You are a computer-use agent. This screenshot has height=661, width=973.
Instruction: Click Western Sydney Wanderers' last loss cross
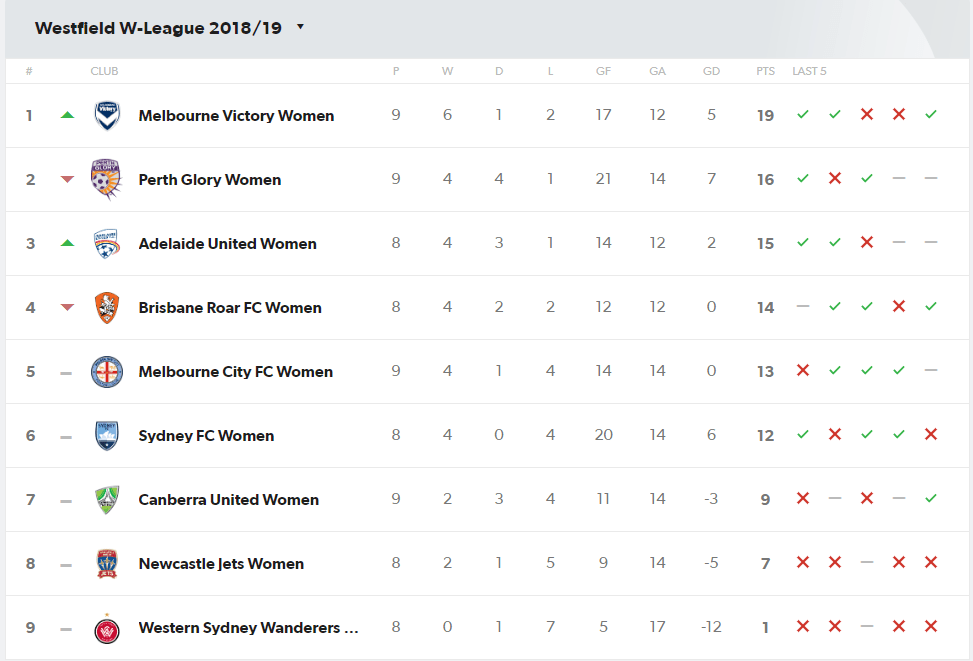931,626
